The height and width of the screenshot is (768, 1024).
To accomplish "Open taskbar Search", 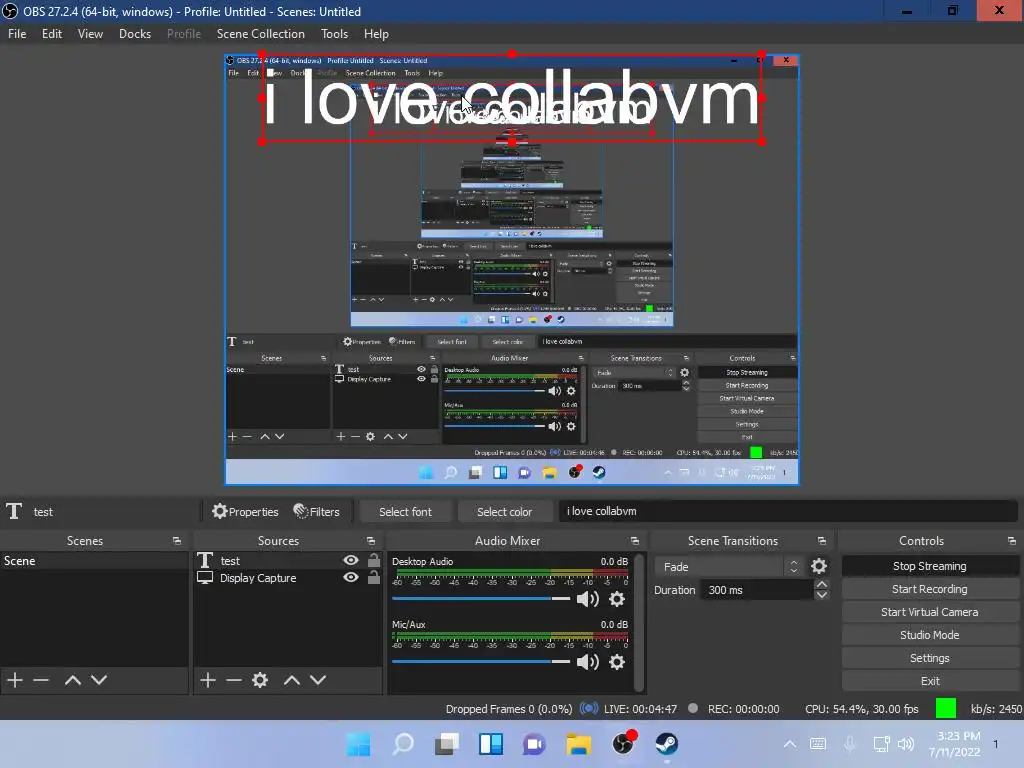I will coord(403,744).
